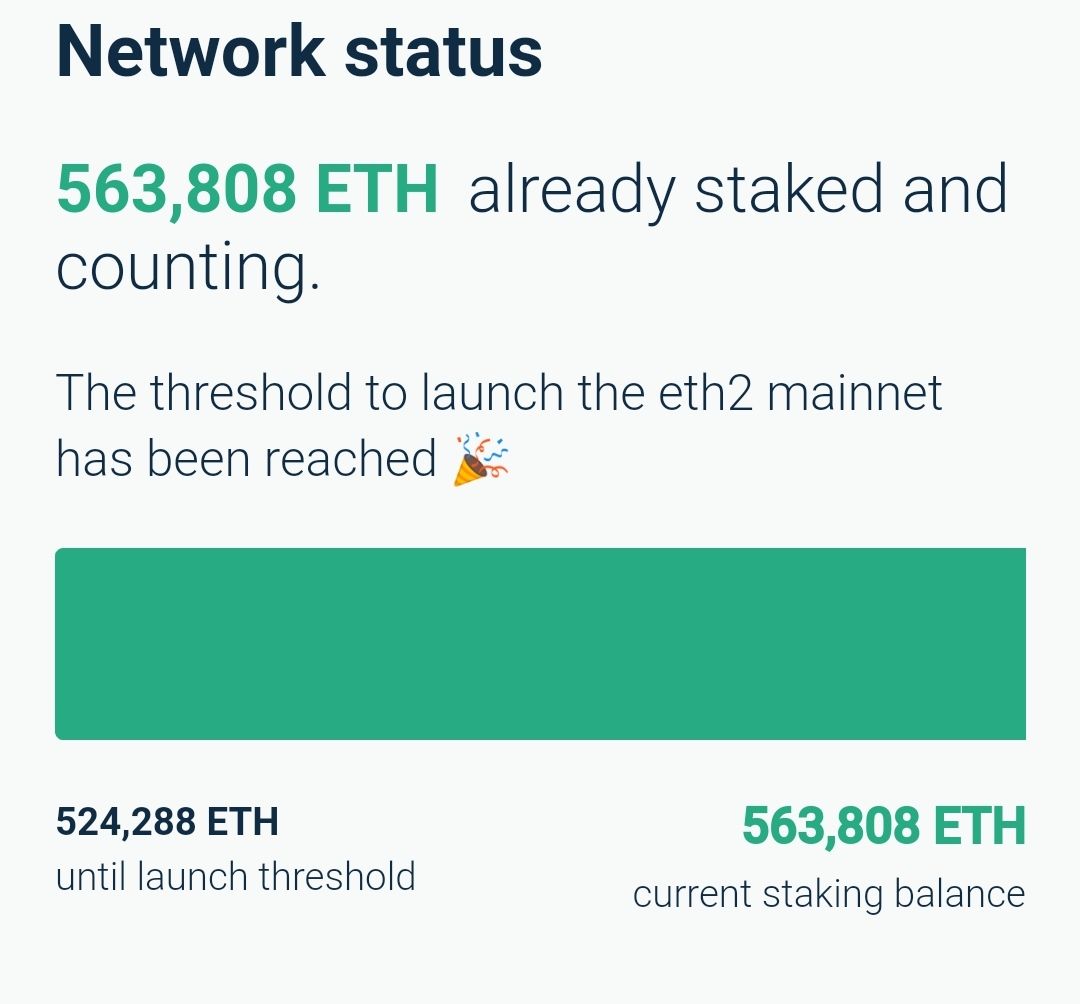This screenshot has height=1004, width=1080.
Task: Click the large green 563,808 ETH headline figure
Action: coord(247,187)
